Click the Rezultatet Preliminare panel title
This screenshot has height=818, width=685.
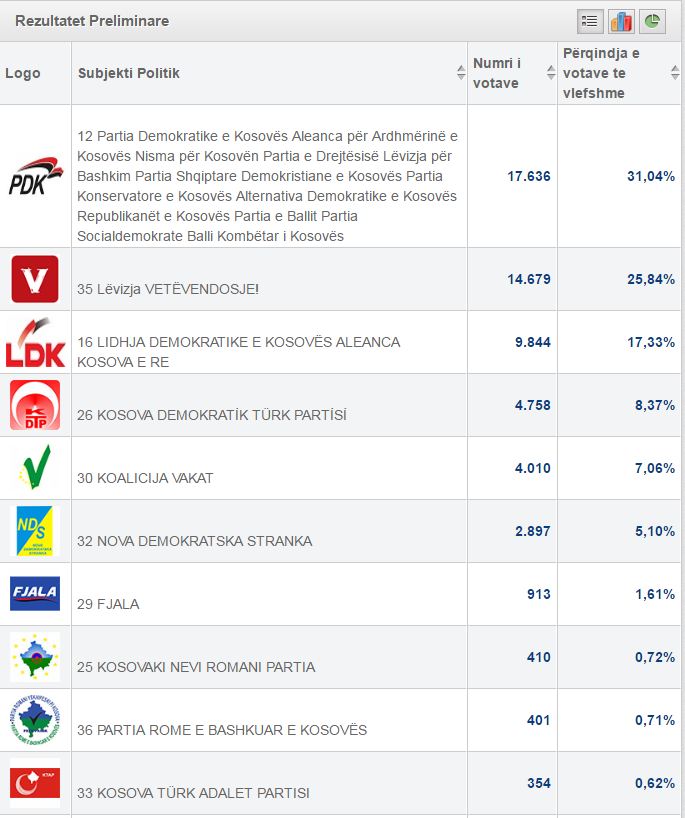click(92, 21)
